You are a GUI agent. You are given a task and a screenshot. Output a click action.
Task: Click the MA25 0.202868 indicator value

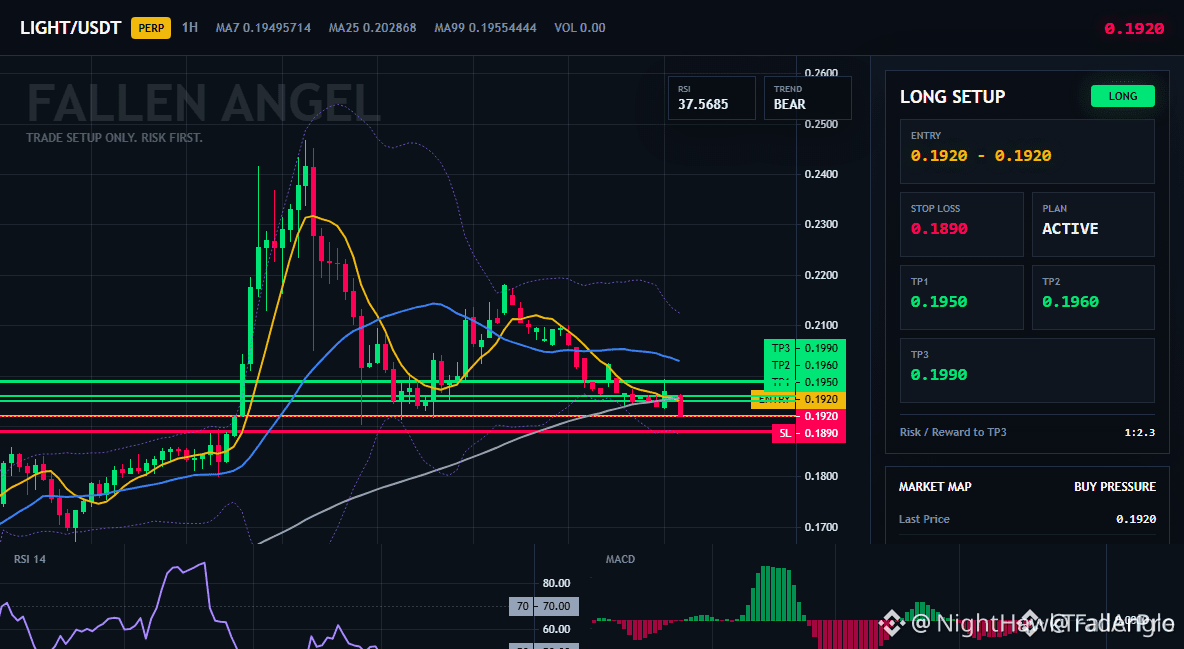pos(372,28)
